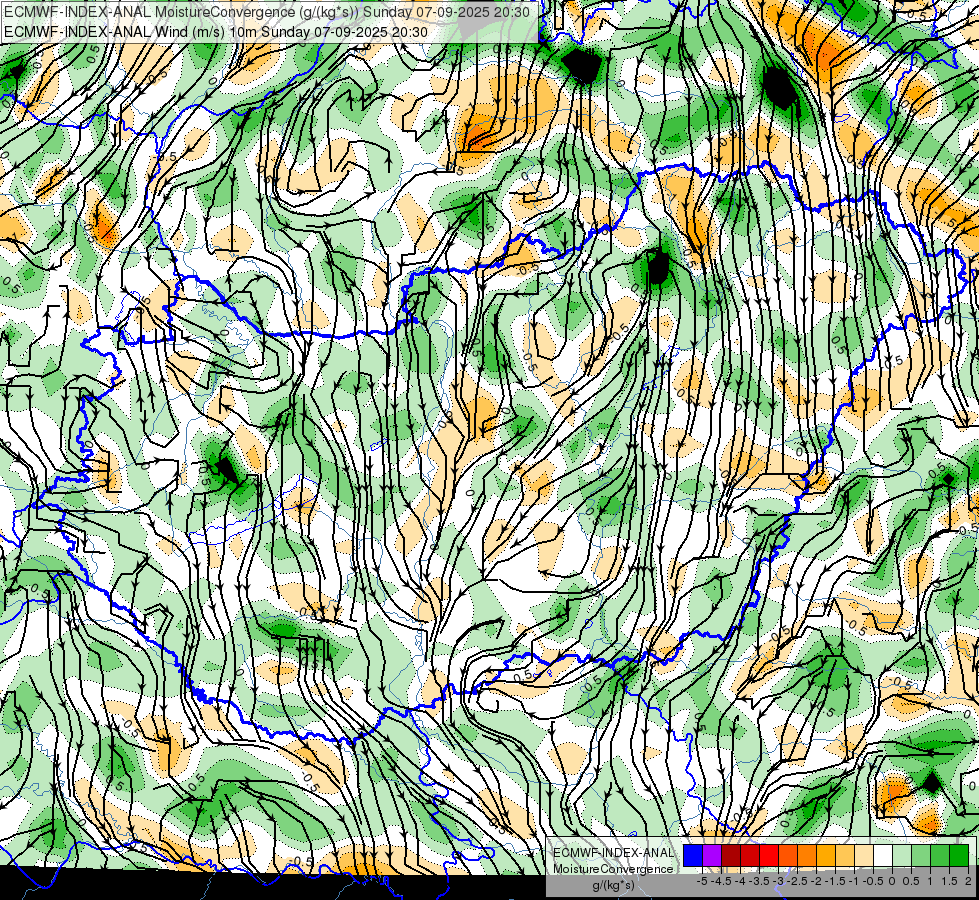Click the -4 legend tick label
Viewport: 979px width, 900px height.
740,881
